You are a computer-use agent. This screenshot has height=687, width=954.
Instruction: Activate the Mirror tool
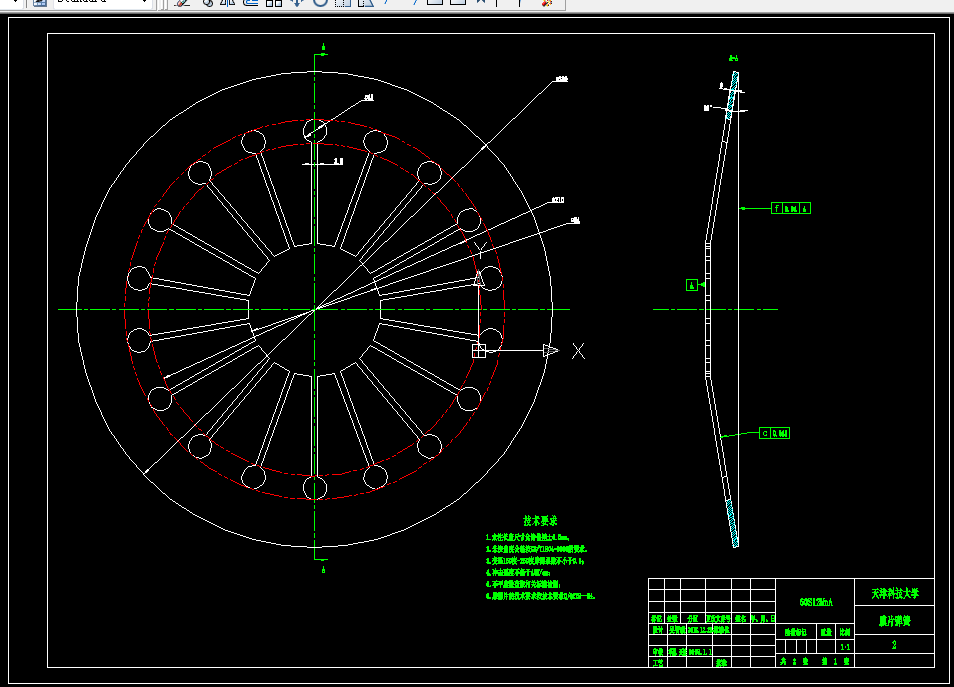point(228,3)
